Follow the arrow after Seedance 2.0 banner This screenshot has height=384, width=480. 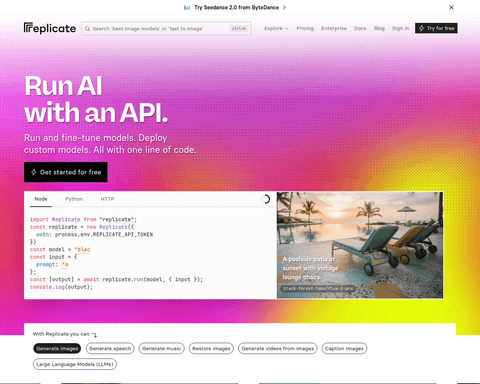(x=284, y=8)
